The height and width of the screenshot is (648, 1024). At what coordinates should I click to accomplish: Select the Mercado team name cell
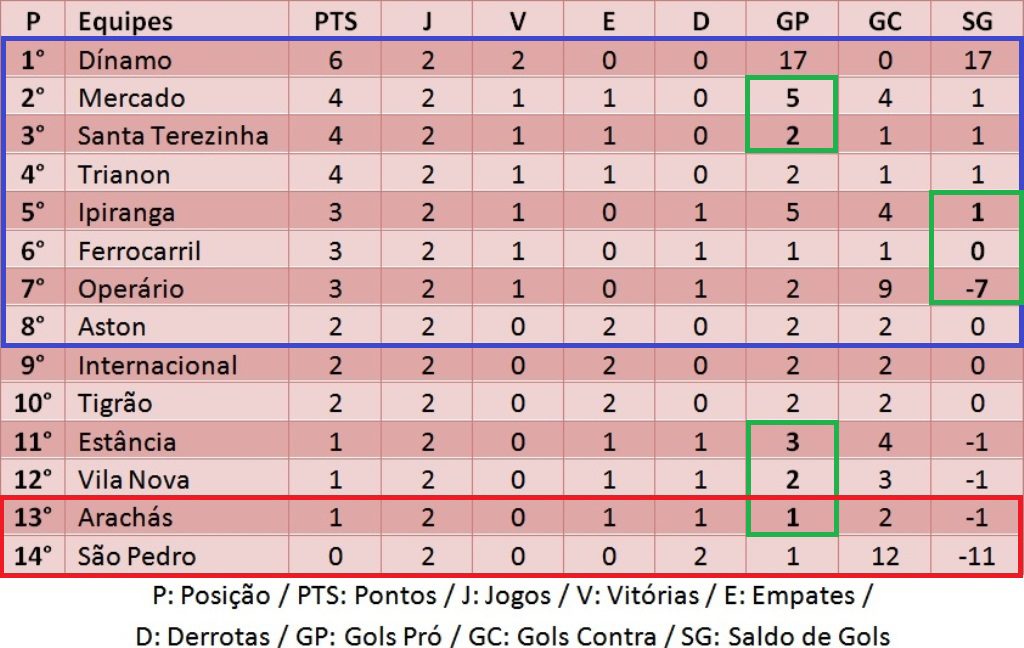coord(132,98)
